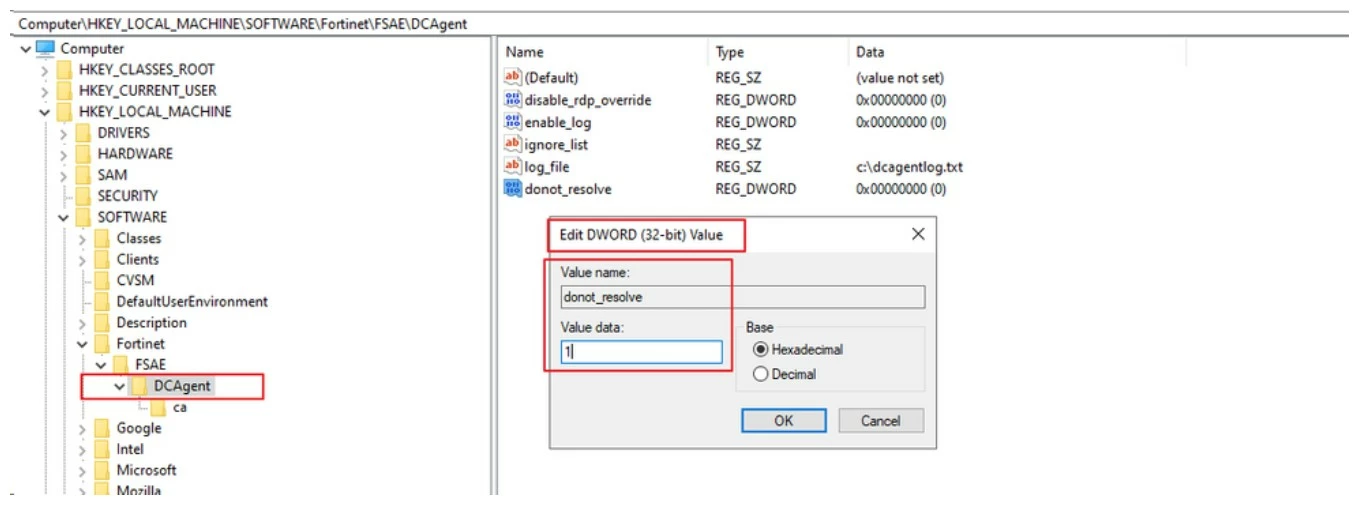Select the enable_log value name
Viewport: 1366px width, 507px height.
pyautogui.click(x=557, y=123)
